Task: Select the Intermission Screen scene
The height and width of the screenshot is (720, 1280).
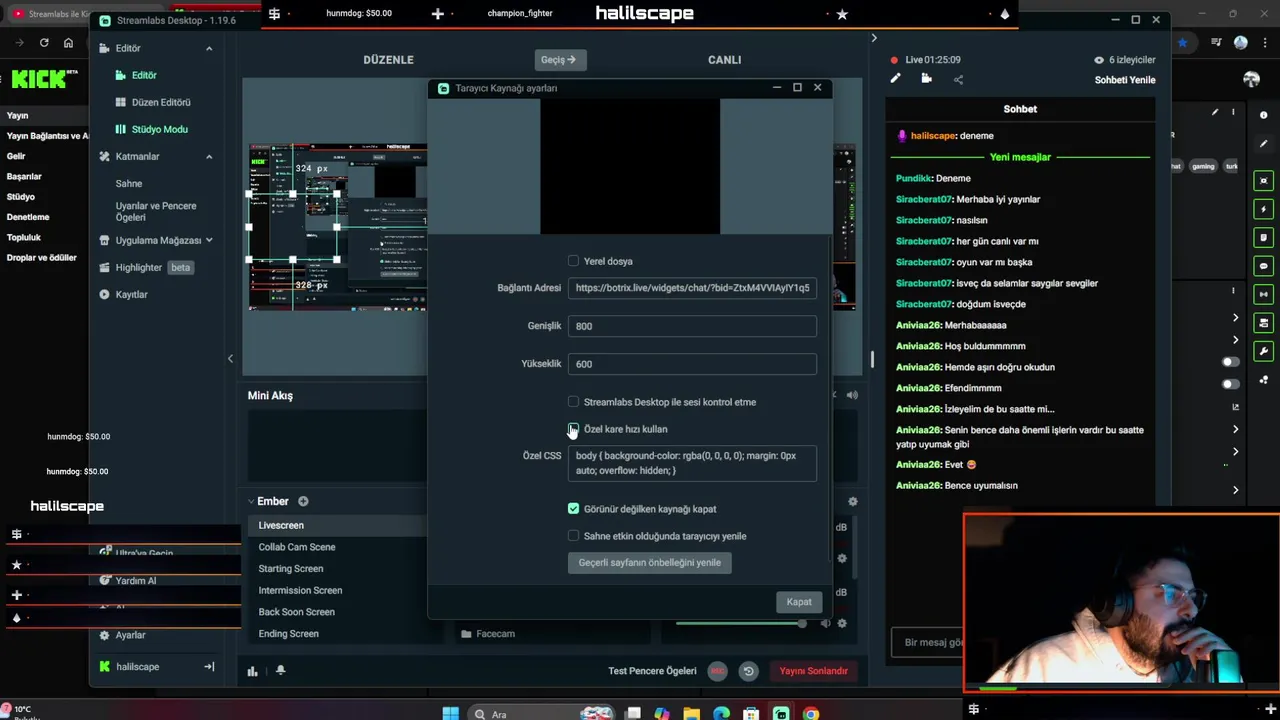Action: click(x=300, y=590)
